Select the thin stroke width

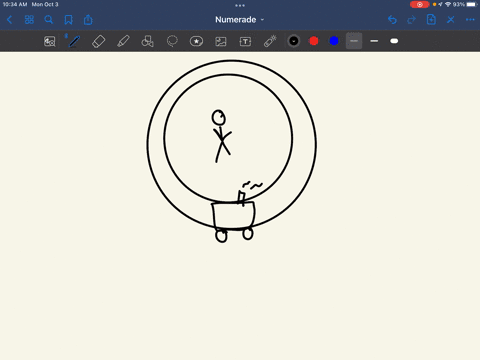click(354, 41)
